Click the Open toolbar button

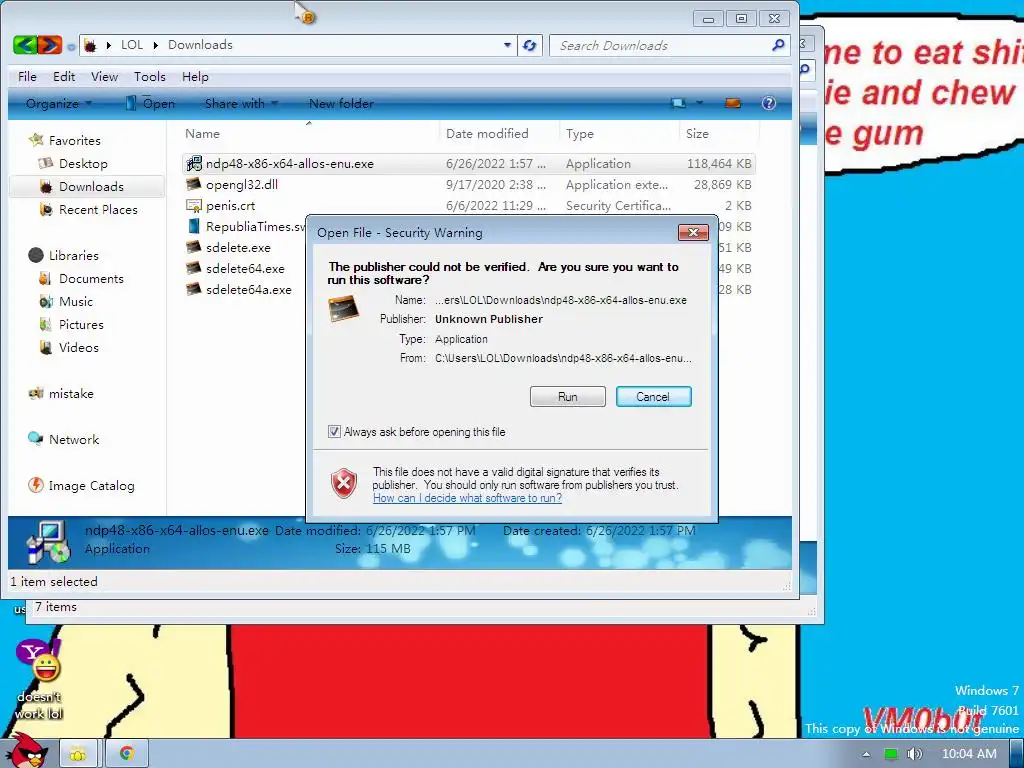pyautogui.click(x=150, y=103)
